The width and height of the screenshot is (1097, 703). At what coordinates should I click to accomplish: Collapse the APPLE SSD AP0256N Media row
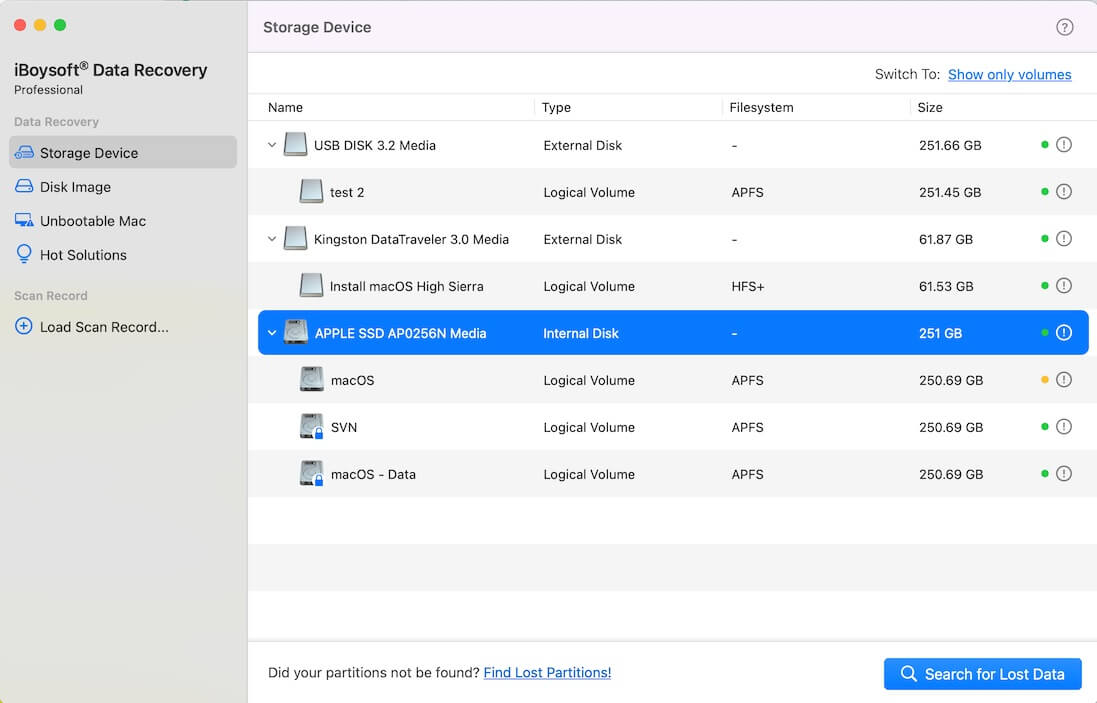272,333
